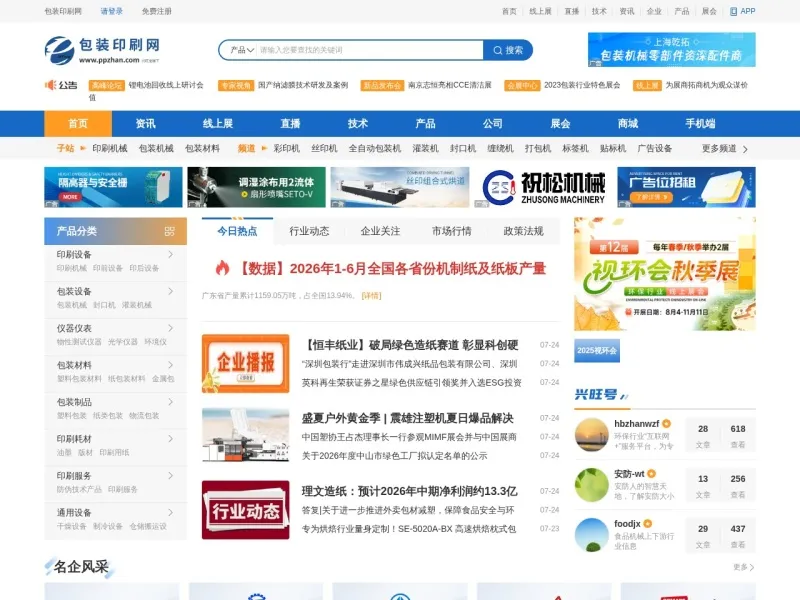The height and width of the screenshot is (600, 800).
Task: Expand the 仪器仪表 category arrow
Action: [170, 328]
